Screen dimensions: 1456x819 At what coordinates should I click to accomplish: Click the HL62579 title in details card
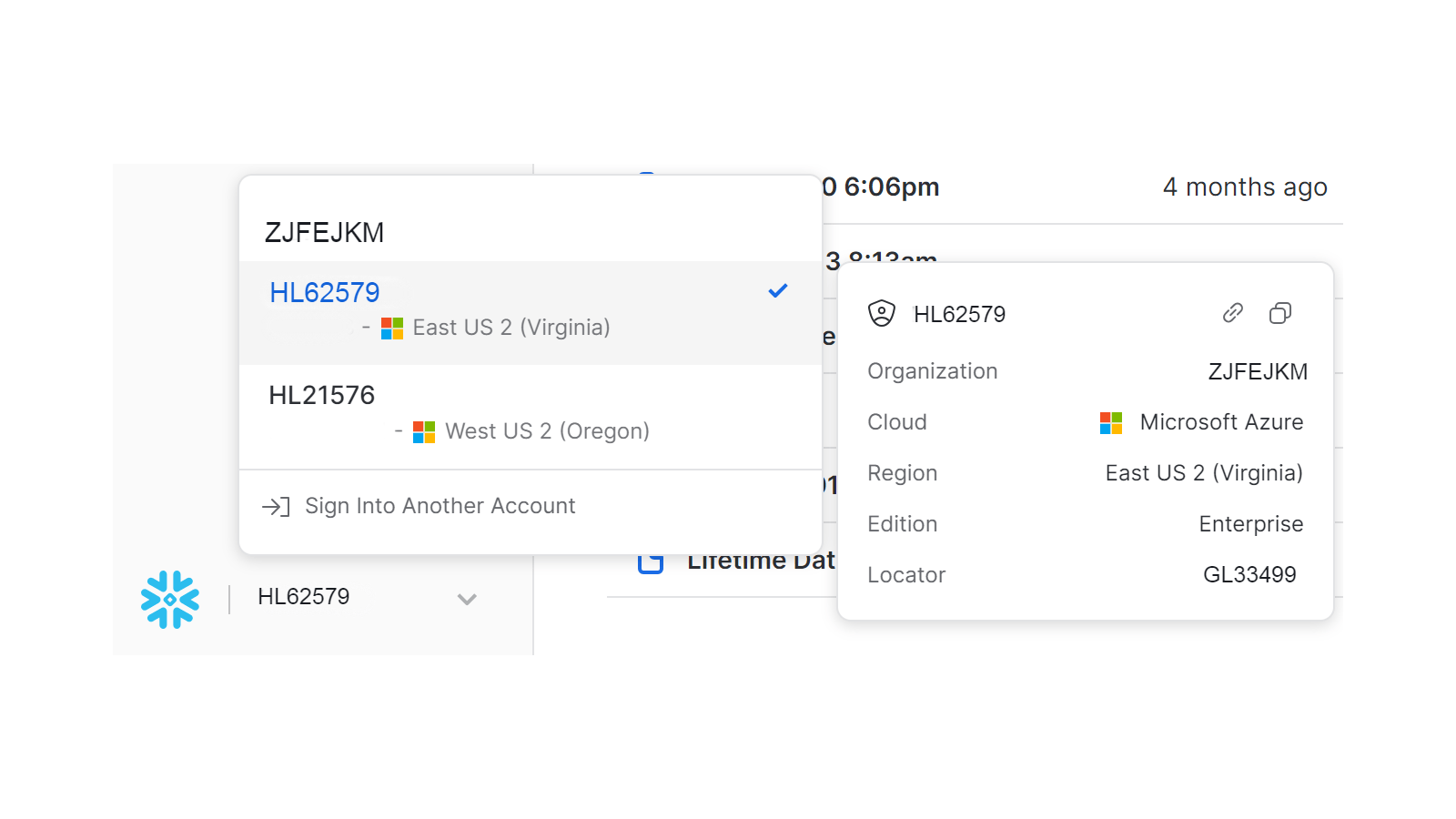959,314
